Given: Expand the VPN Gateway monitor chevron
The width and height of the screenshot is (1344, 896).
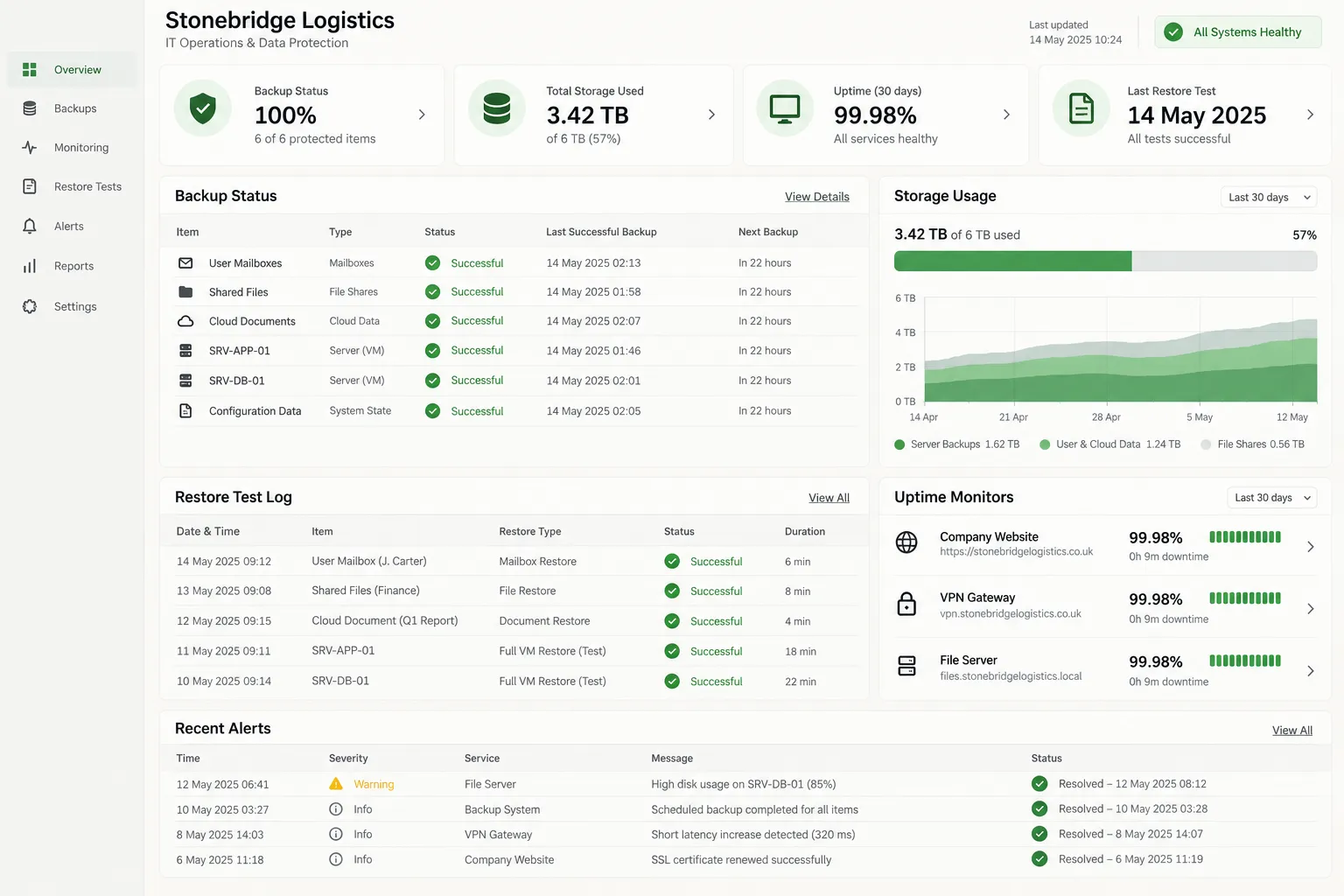Looking at the screenshot, I should coord(1310,609).
